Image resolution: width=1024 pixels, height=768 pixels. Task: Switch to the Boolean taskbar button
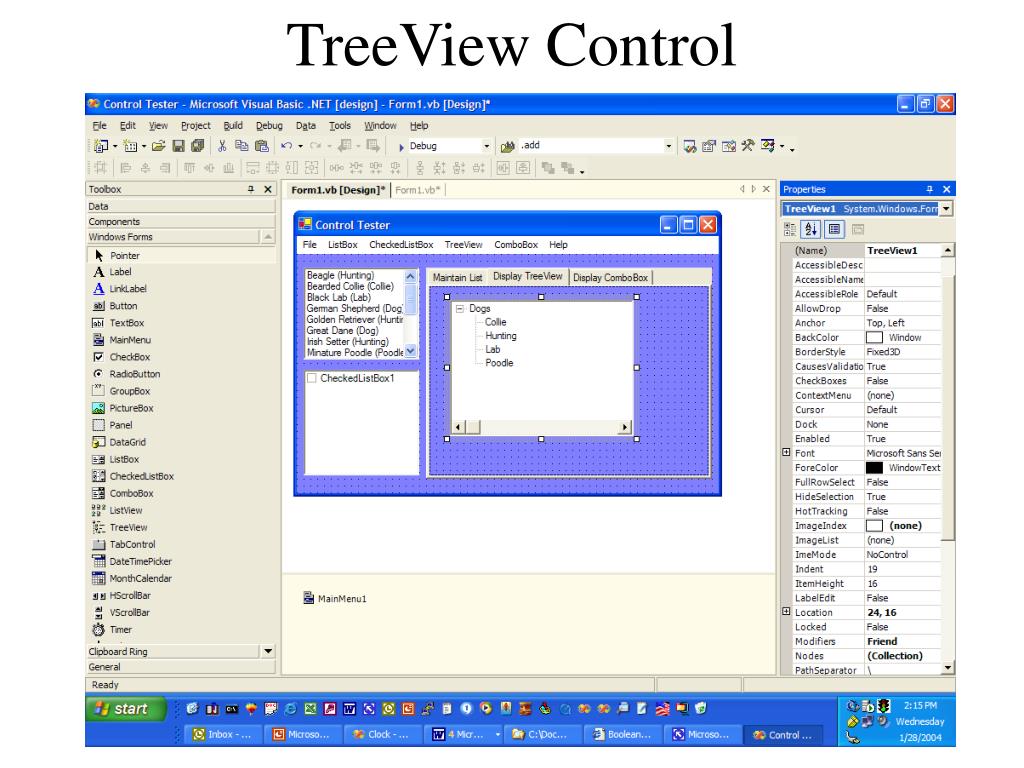click(x=622, y=735)
